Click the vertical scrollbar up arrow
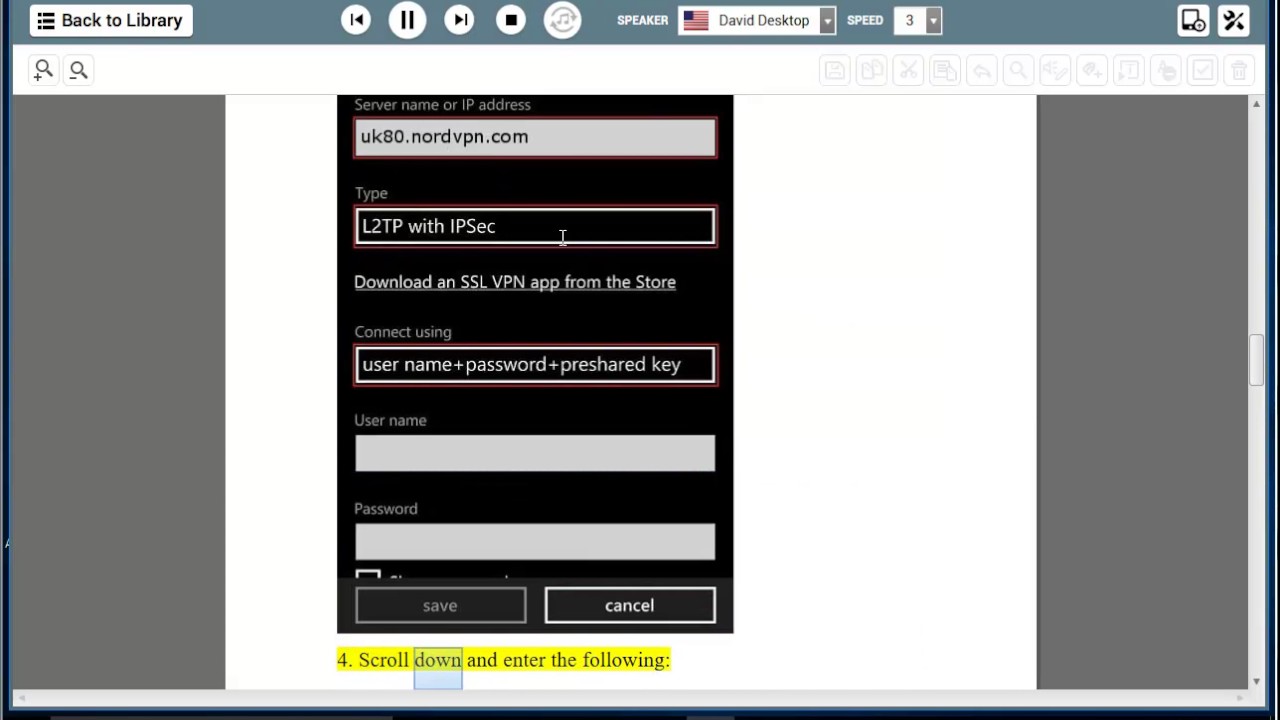The image size is (1280, 720). click(1256, 103)
